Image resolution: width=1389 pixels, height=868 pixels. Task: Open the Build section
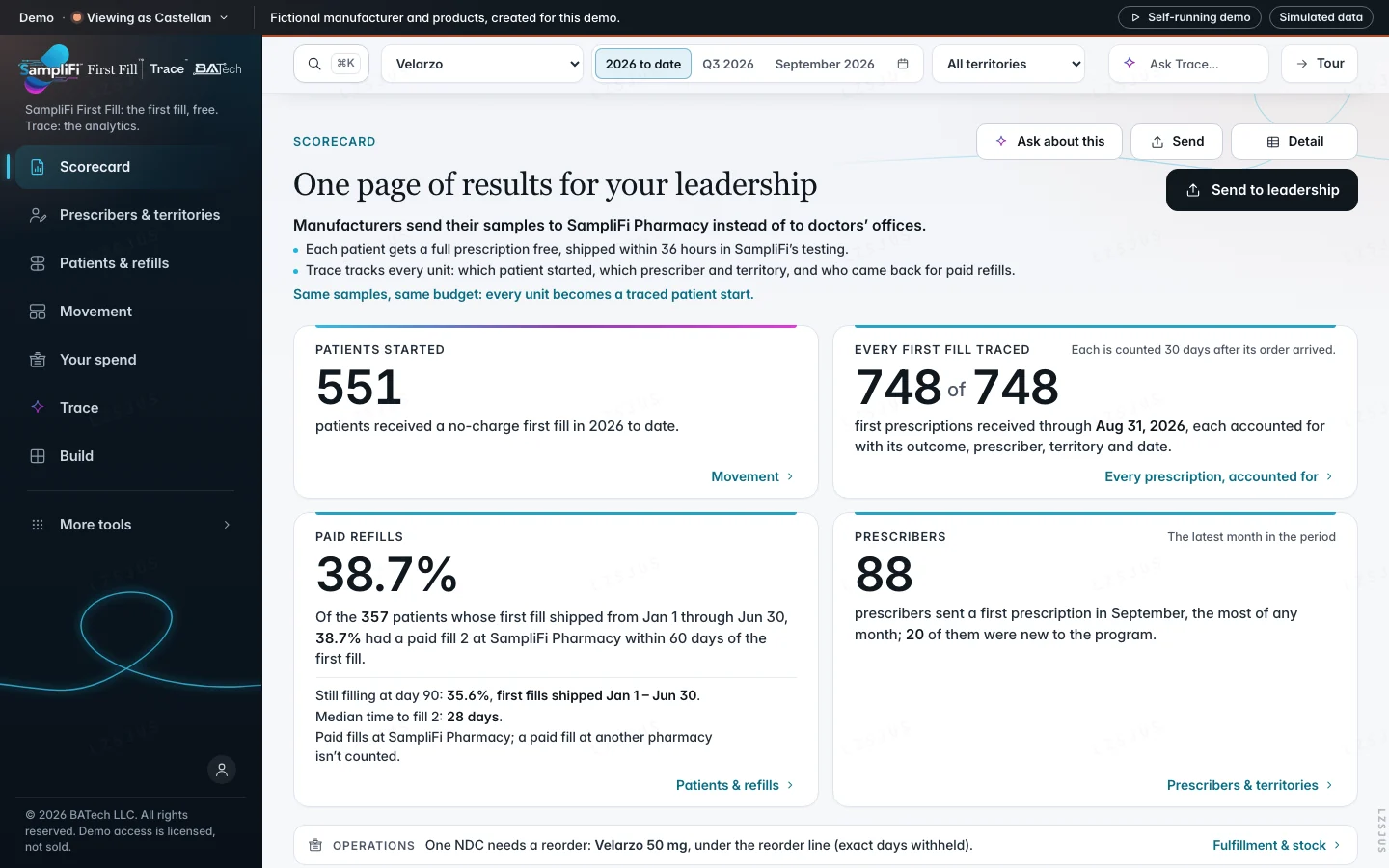[x=131, y=456]
